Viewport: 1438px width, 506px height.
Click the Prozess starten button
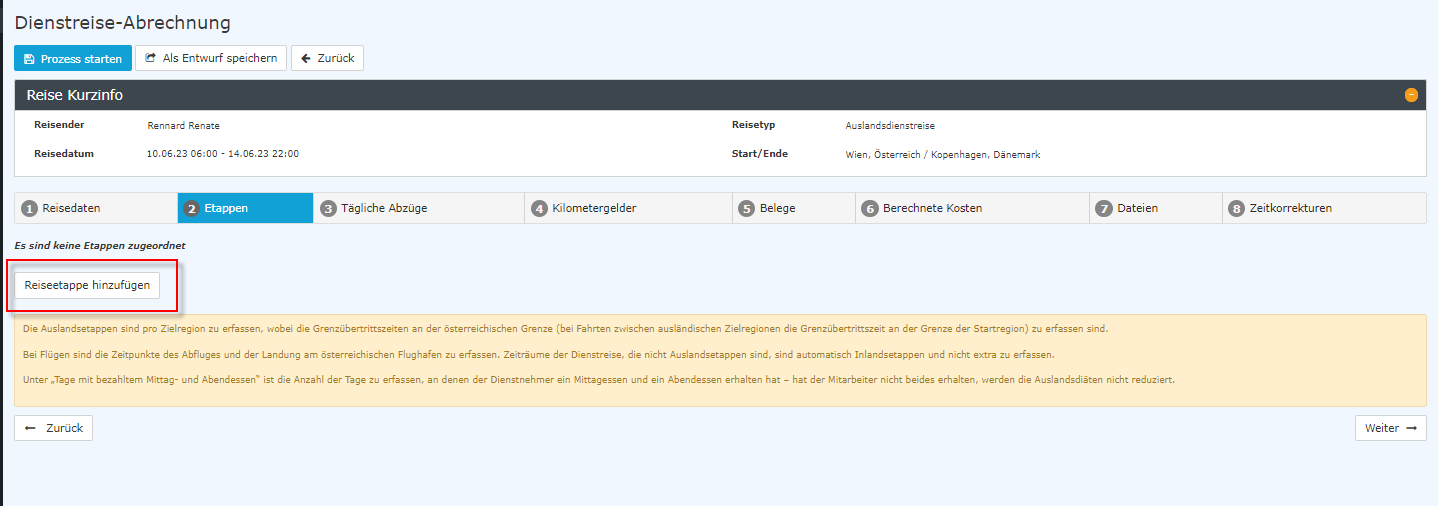click(73, 59)
